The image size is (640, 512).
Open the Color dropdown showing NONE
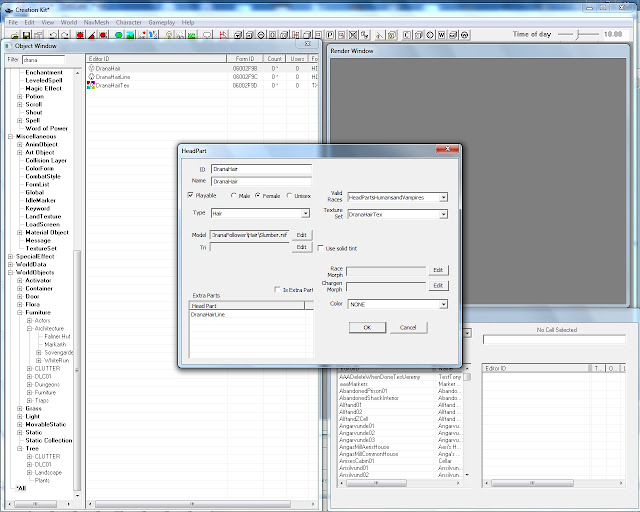[x=443, y=304]
